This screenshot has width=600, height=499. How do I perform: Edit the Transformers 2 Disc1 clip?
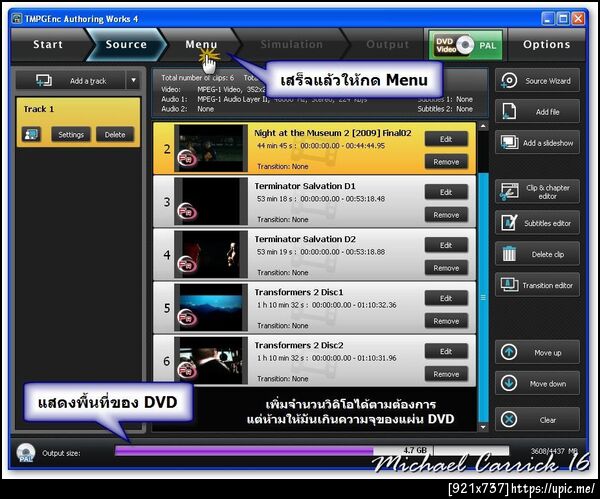tap(446, 298)
